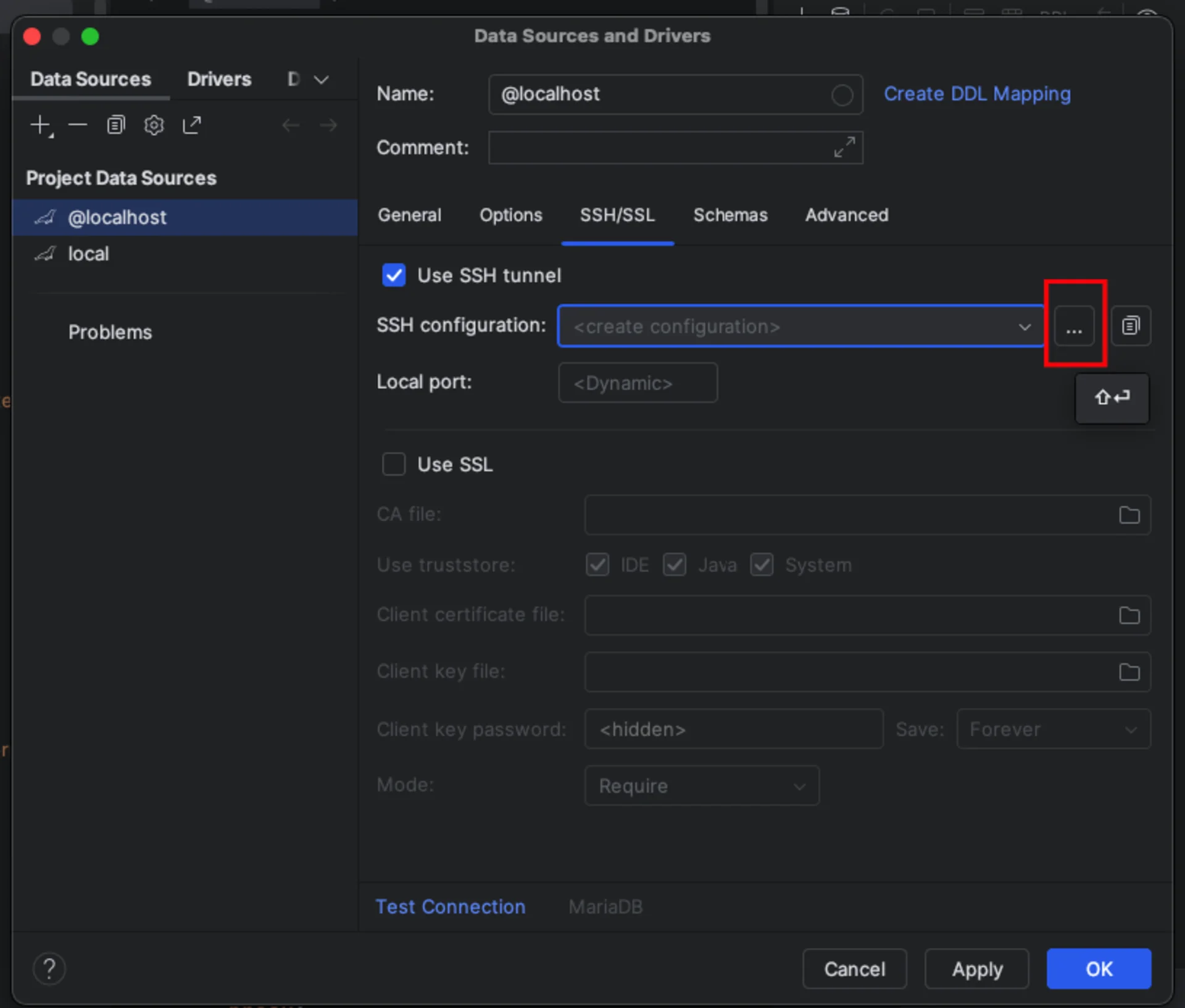Enable the Use SSL checkbox
The height and width of the screenshot is (1008, 1185).
(394, 464)
